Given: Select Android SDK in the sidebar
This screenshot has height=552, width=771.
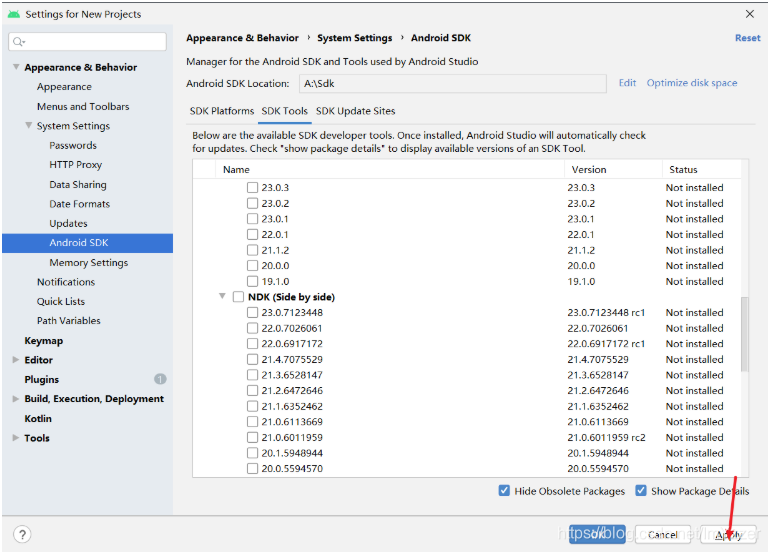Looking at the screenshot, I should [88, 243].
